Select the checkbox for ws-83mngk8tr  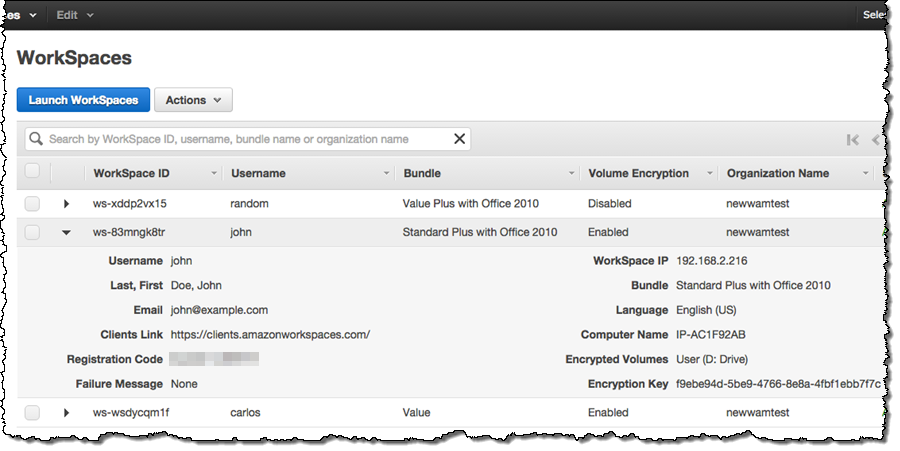(32, 233)
